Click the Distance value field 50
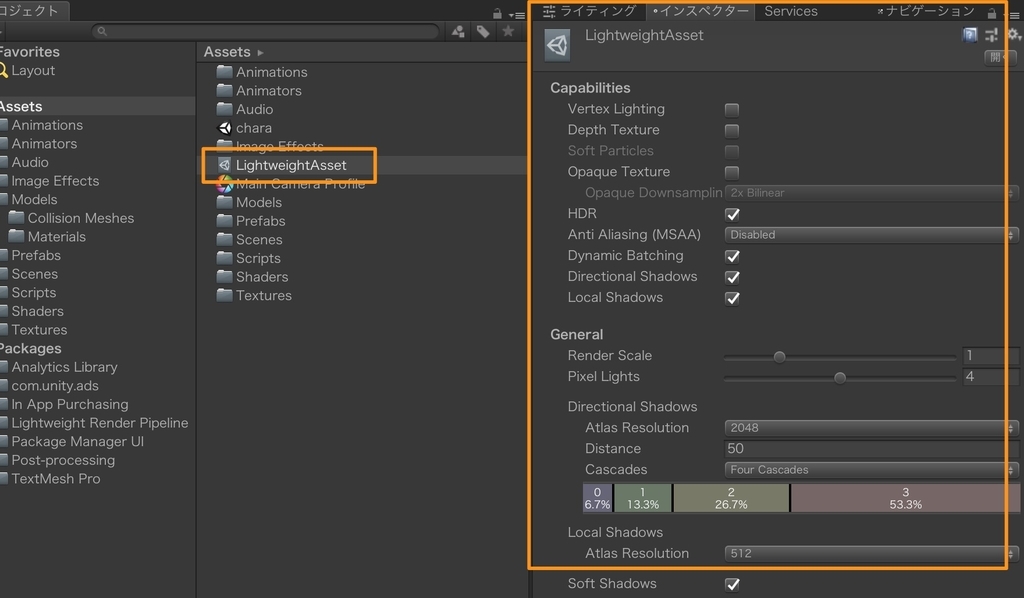The height and width of the screenshot is (598, 1024). (x=872, y=448)
